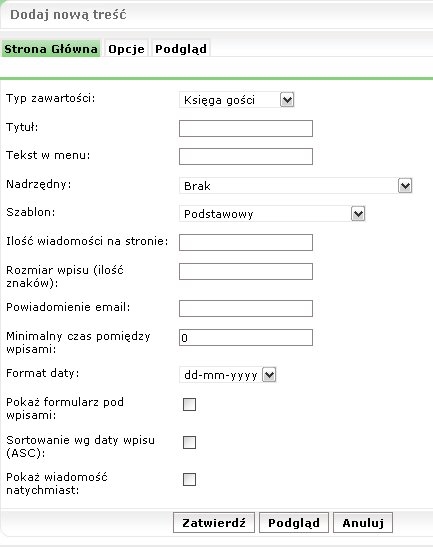Open the Szablon dropdown with Podstawowy

tap(272, 214)
